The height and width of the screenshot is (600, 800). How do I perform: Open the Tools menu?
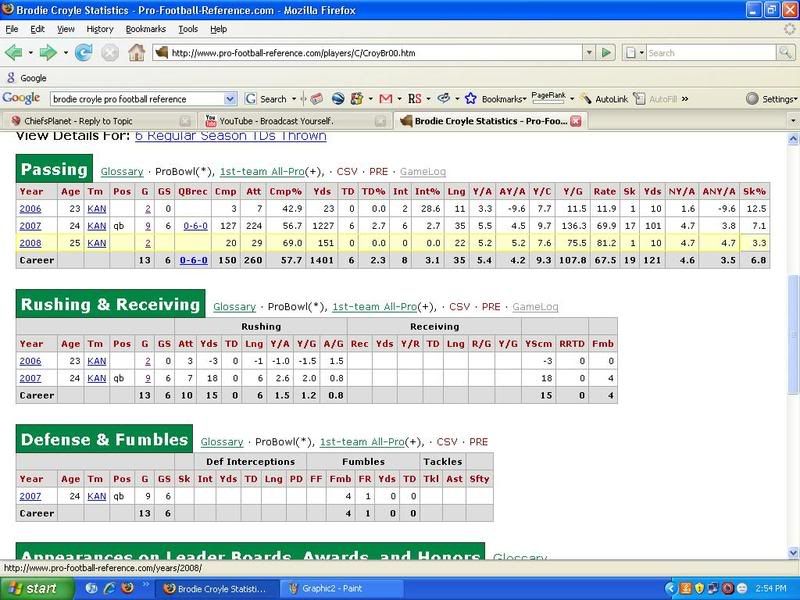(x=188, y=29)
